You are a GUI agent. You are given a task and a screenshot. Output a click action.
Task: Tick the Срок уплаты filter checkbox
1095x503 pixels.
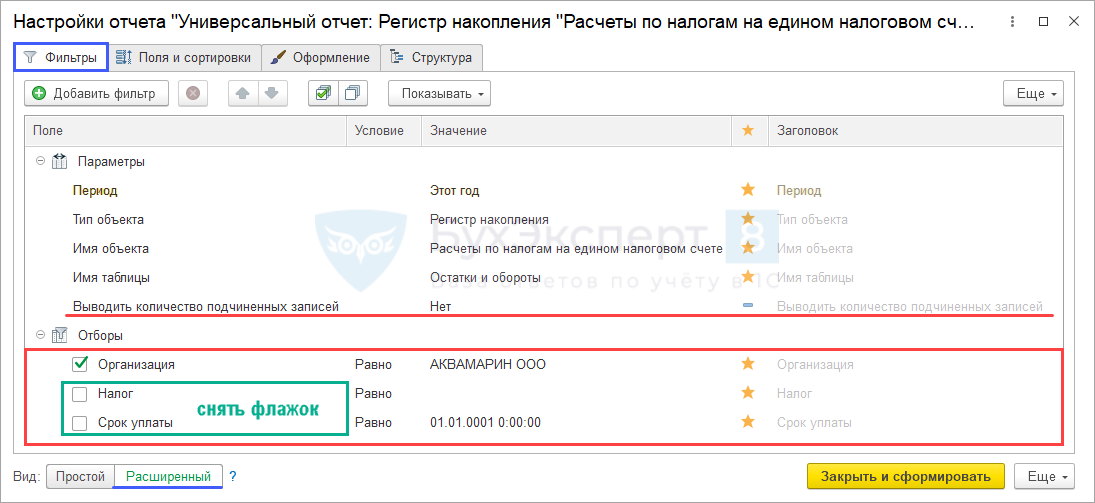(80, 423)
